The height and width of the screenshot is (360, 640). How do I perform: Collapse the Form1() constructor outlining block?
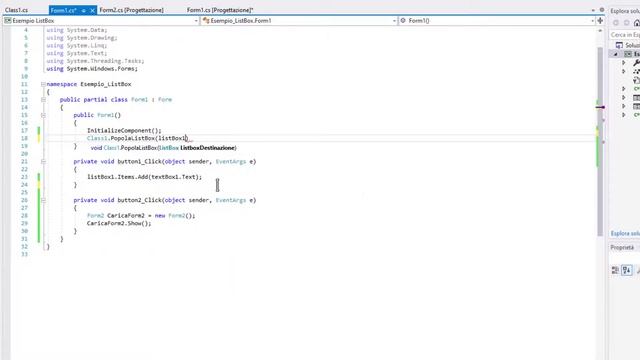tap(43, 115)
